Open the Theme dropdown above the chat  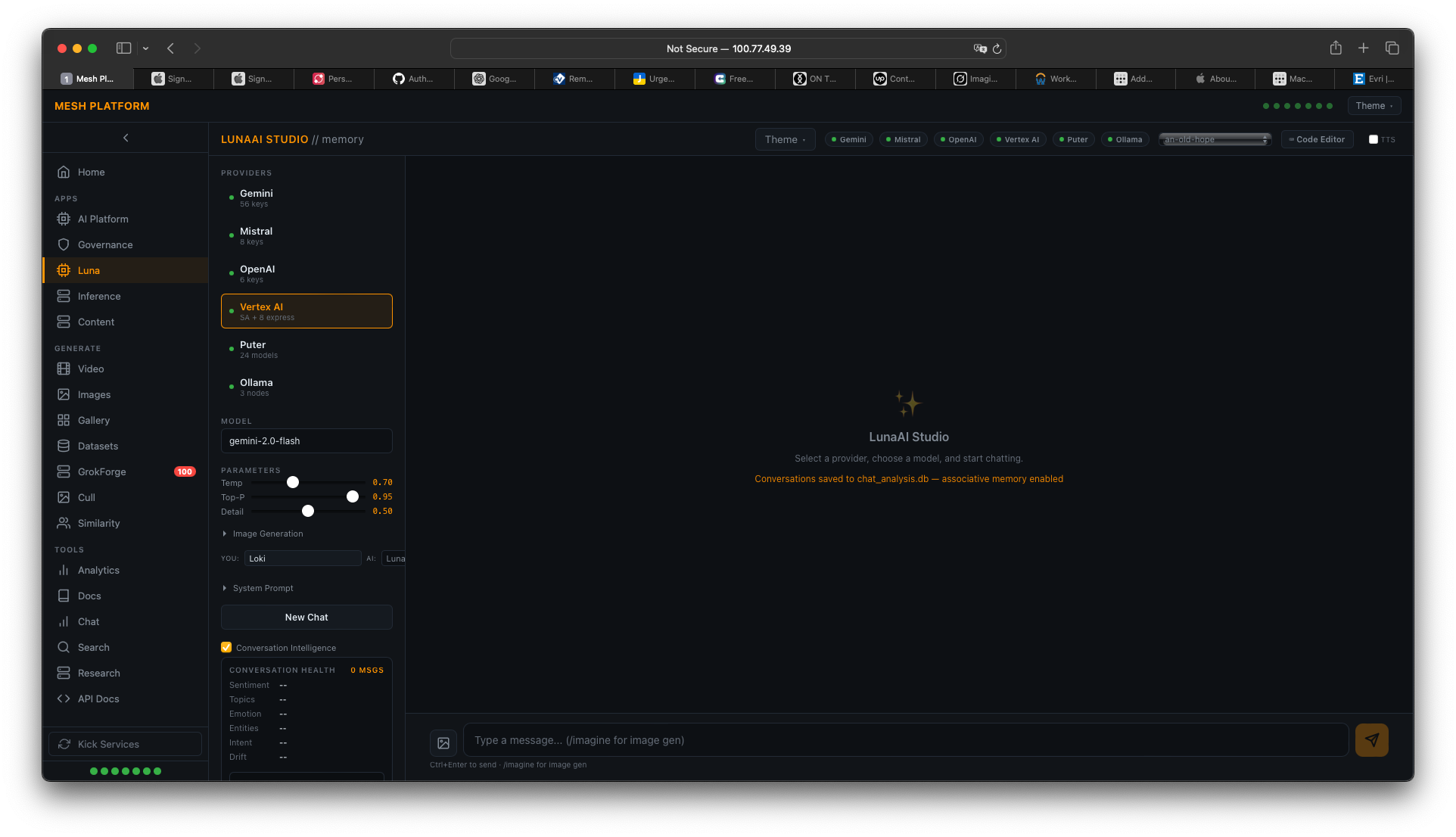[784, 139]
